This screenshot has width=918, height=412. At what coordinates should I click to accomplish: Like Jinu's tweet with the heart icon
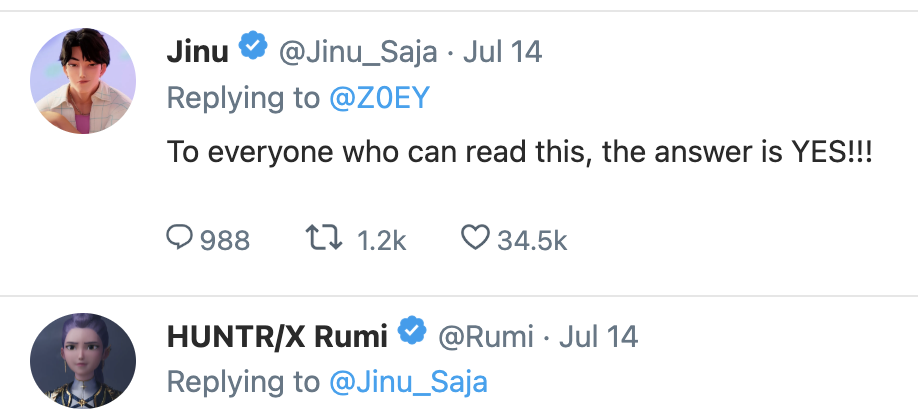[x=474, y=239]
